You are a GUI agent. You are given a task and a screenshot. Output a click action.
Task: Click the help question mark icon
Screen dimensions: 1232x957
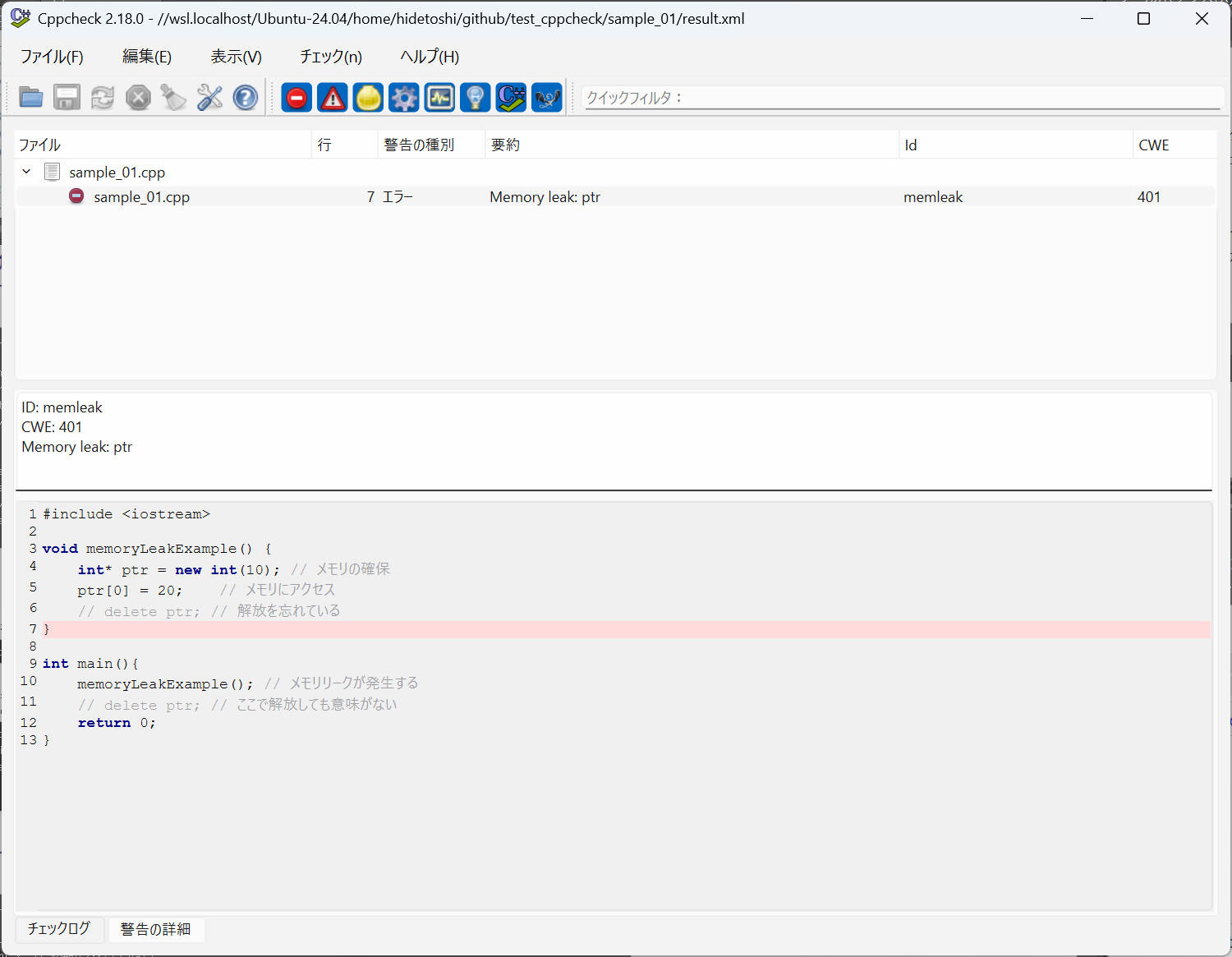[x=246, y=98]
